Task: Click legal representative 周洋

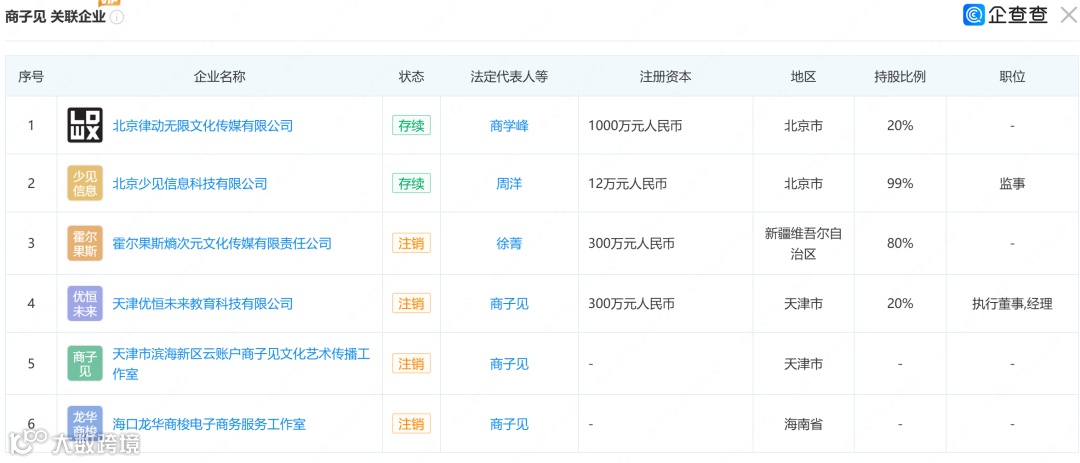Action: tap(509, 184)
